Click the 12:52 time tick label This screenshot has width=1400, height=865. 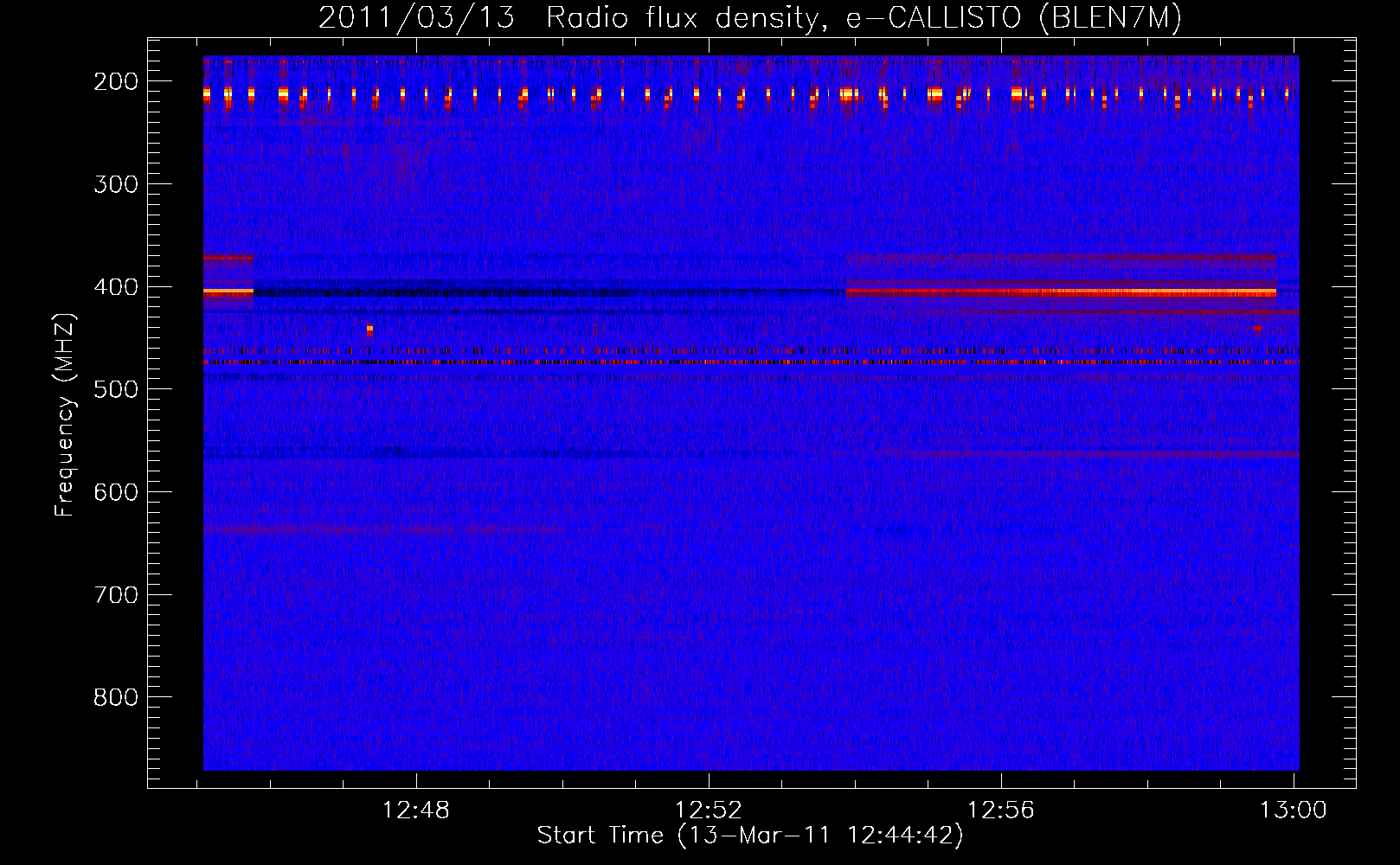709,811
